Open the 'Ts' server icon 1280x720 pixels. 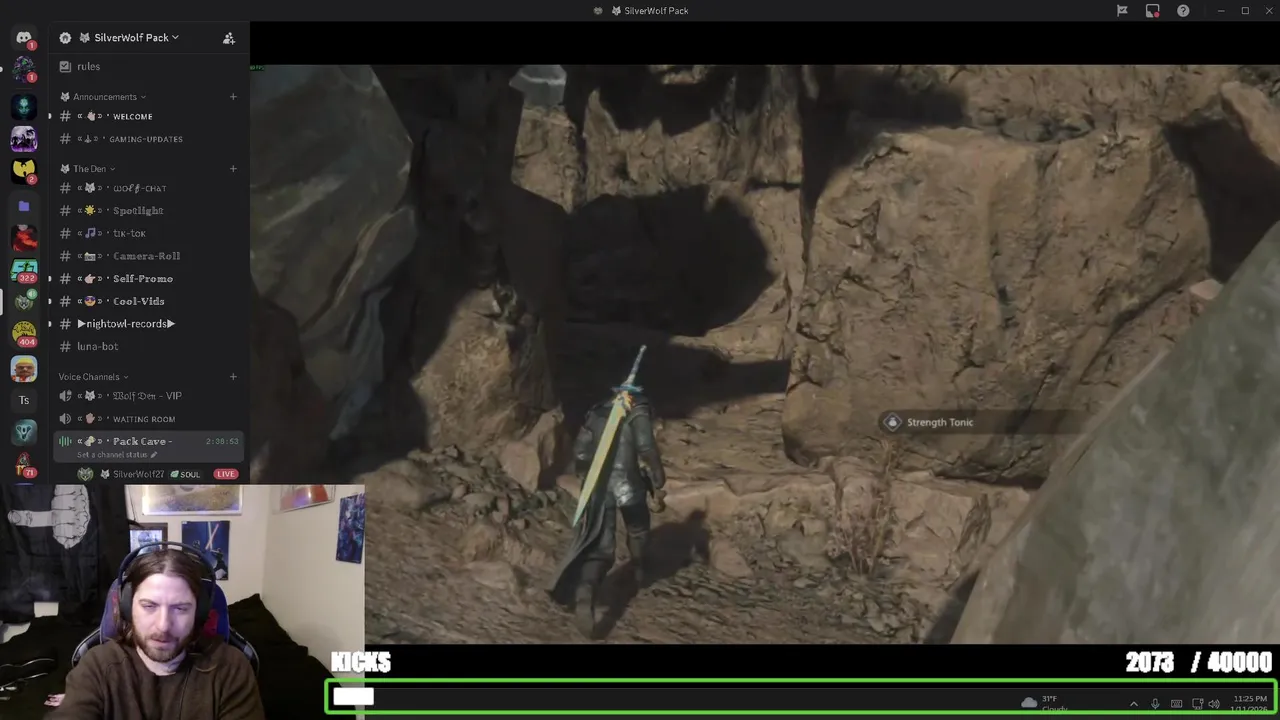pos(24,400)
